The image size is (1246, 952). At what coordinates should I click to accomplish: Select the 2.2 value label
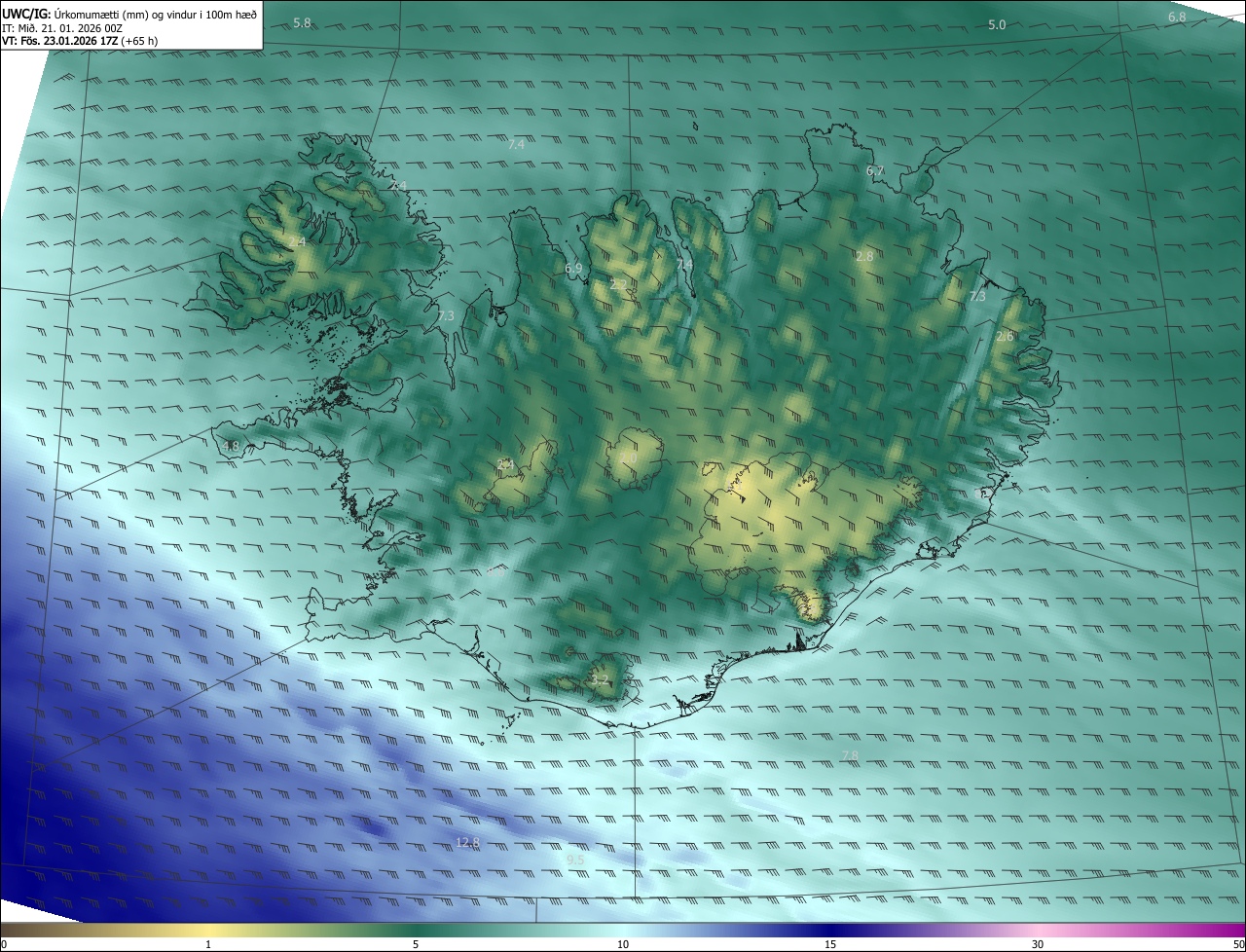619,285
